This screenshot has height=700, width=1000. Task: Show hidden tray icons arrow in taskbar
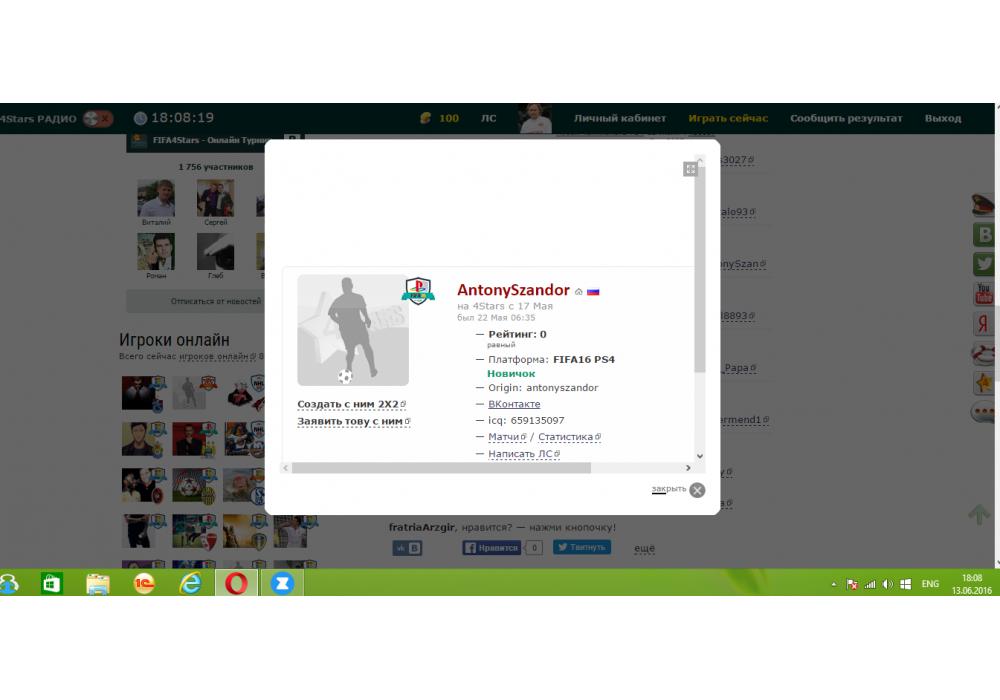[834, 584]
